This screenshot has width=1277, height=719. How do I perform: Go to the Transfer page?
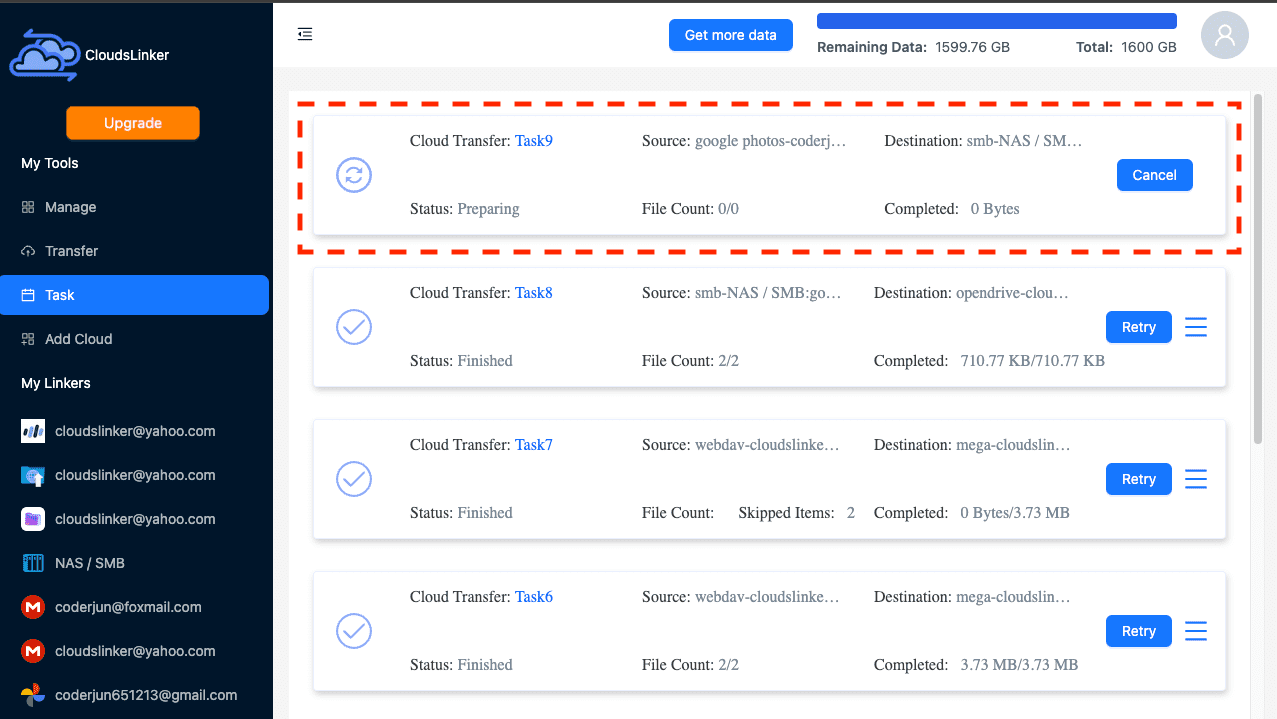[134, 251]
